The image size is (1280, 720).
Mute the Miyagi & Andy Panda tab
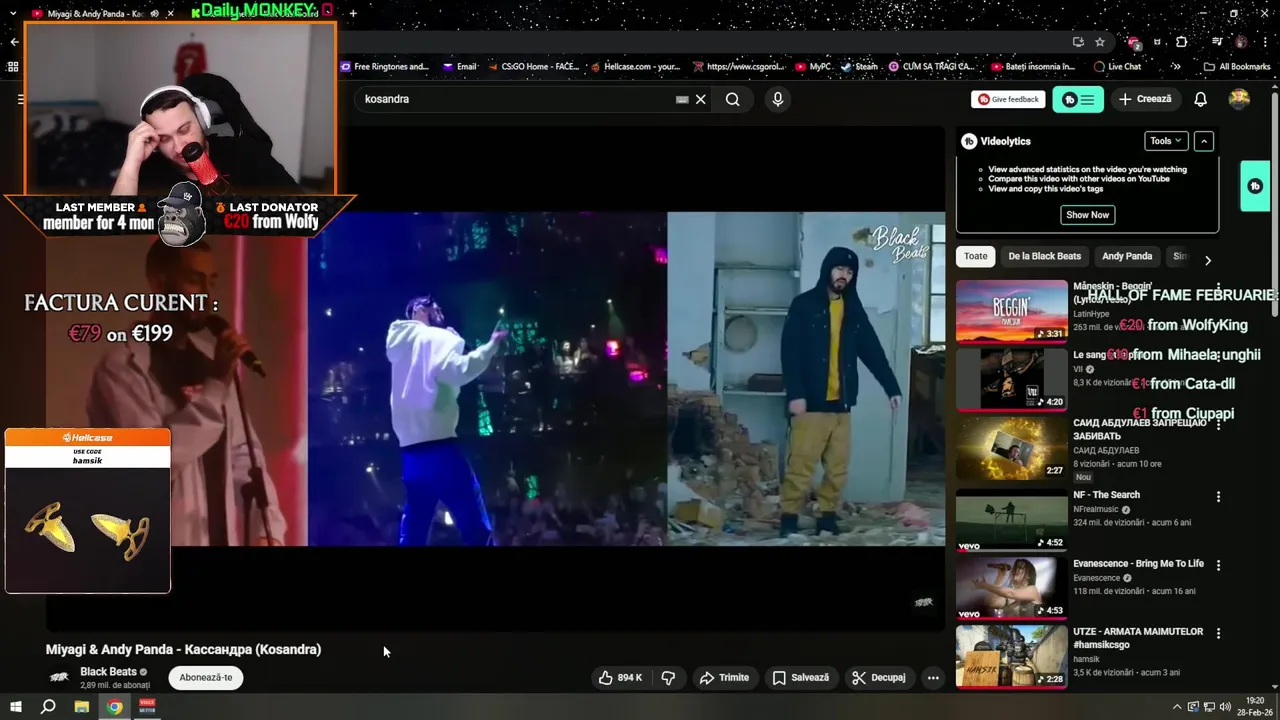[153, 14]
